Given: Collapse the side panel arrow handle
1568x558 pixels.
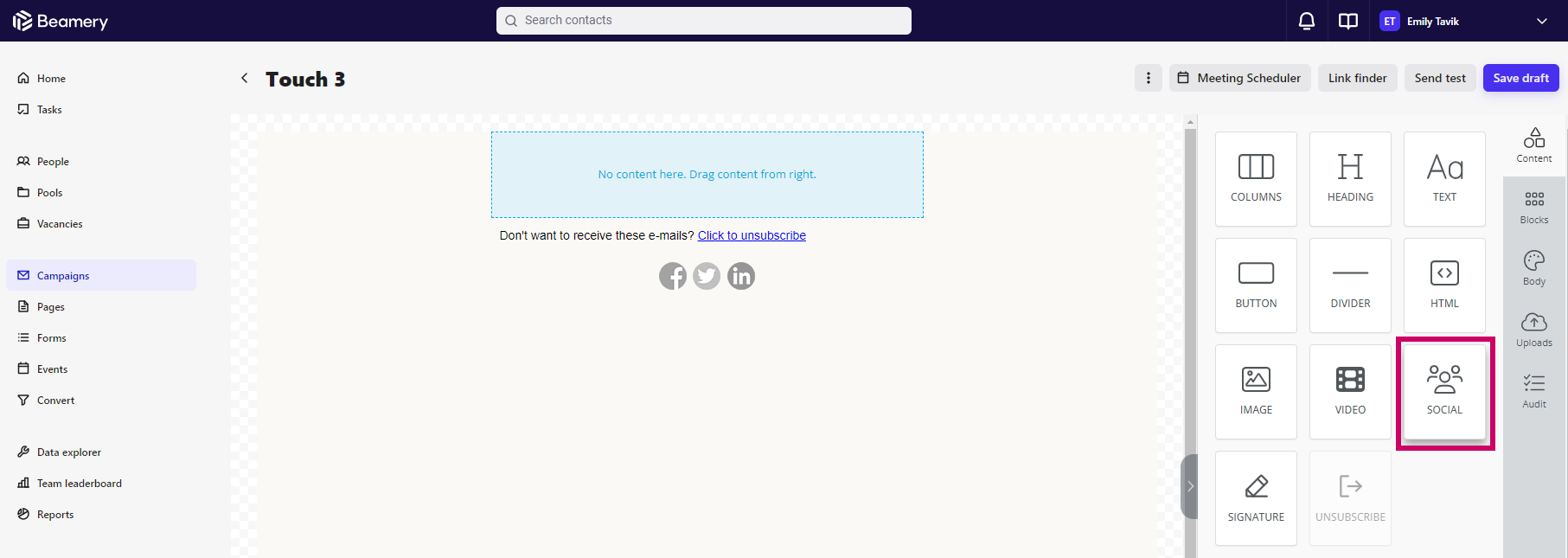Looking at the screenshot, I should [1190, 486].
